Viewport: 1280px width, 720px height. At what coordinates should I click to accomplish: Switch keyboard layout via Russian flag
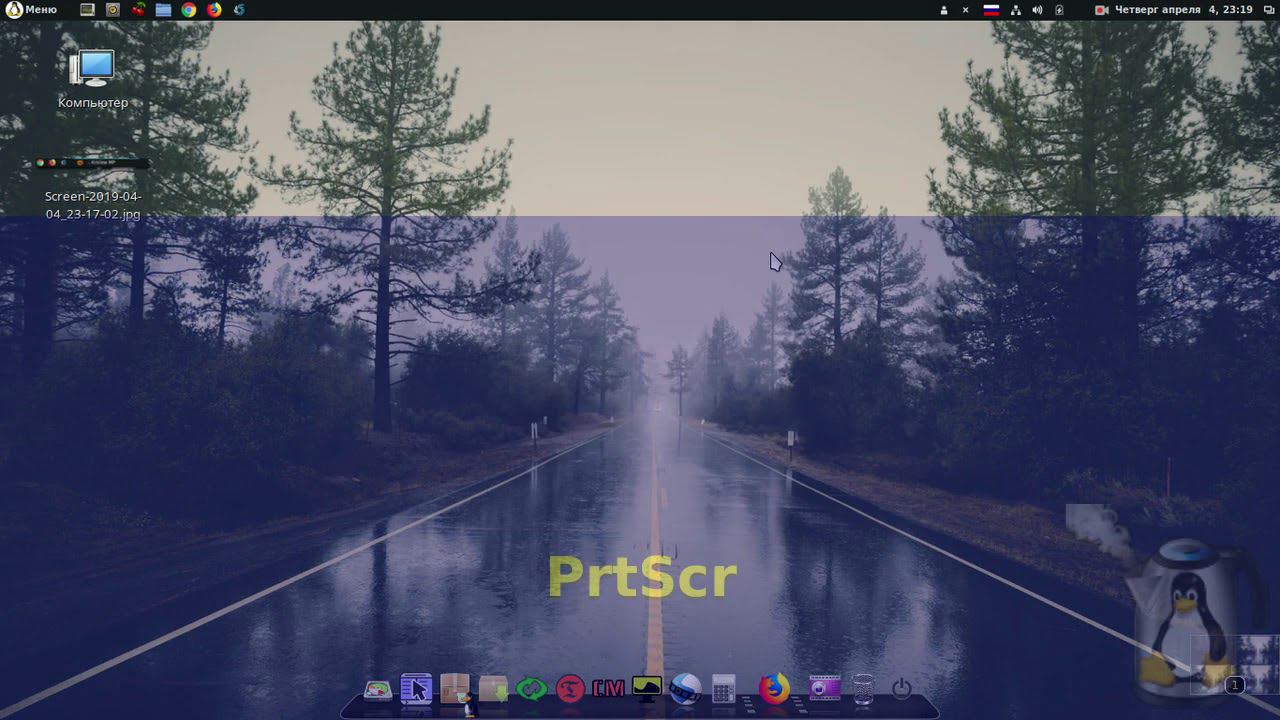[x=991, y=10]
